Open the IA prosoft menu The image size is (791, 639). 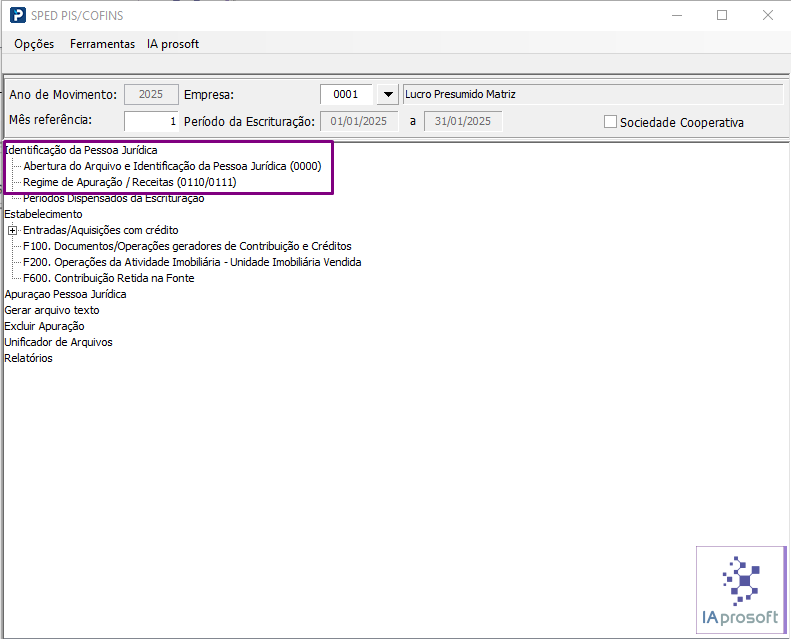point(173,44)
